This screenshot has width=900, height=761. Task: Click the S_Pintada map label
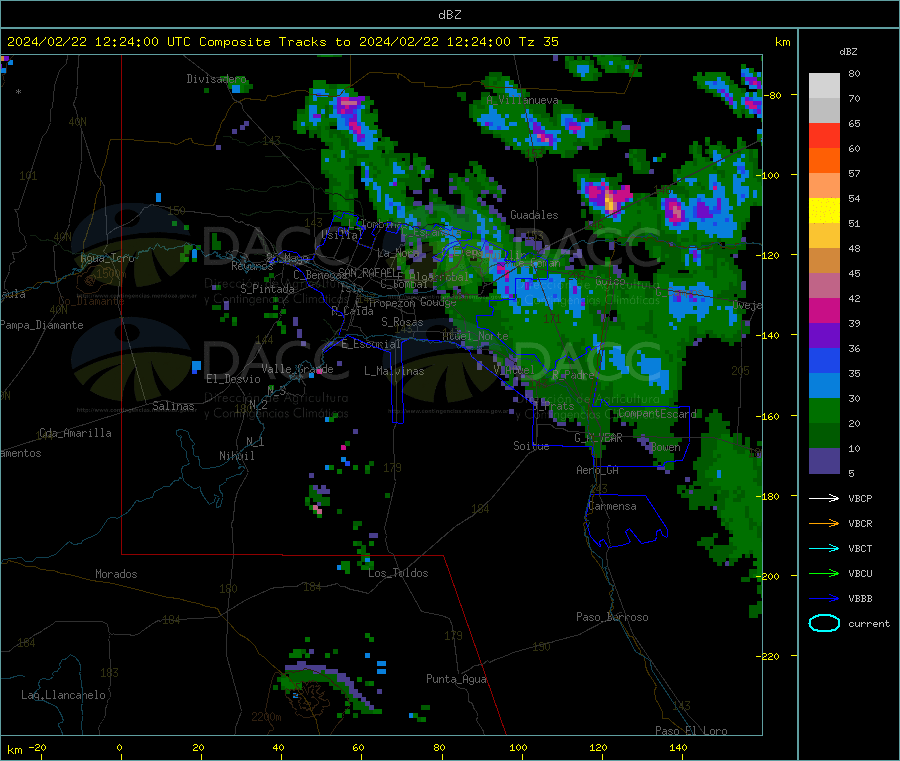click(267, 289)
